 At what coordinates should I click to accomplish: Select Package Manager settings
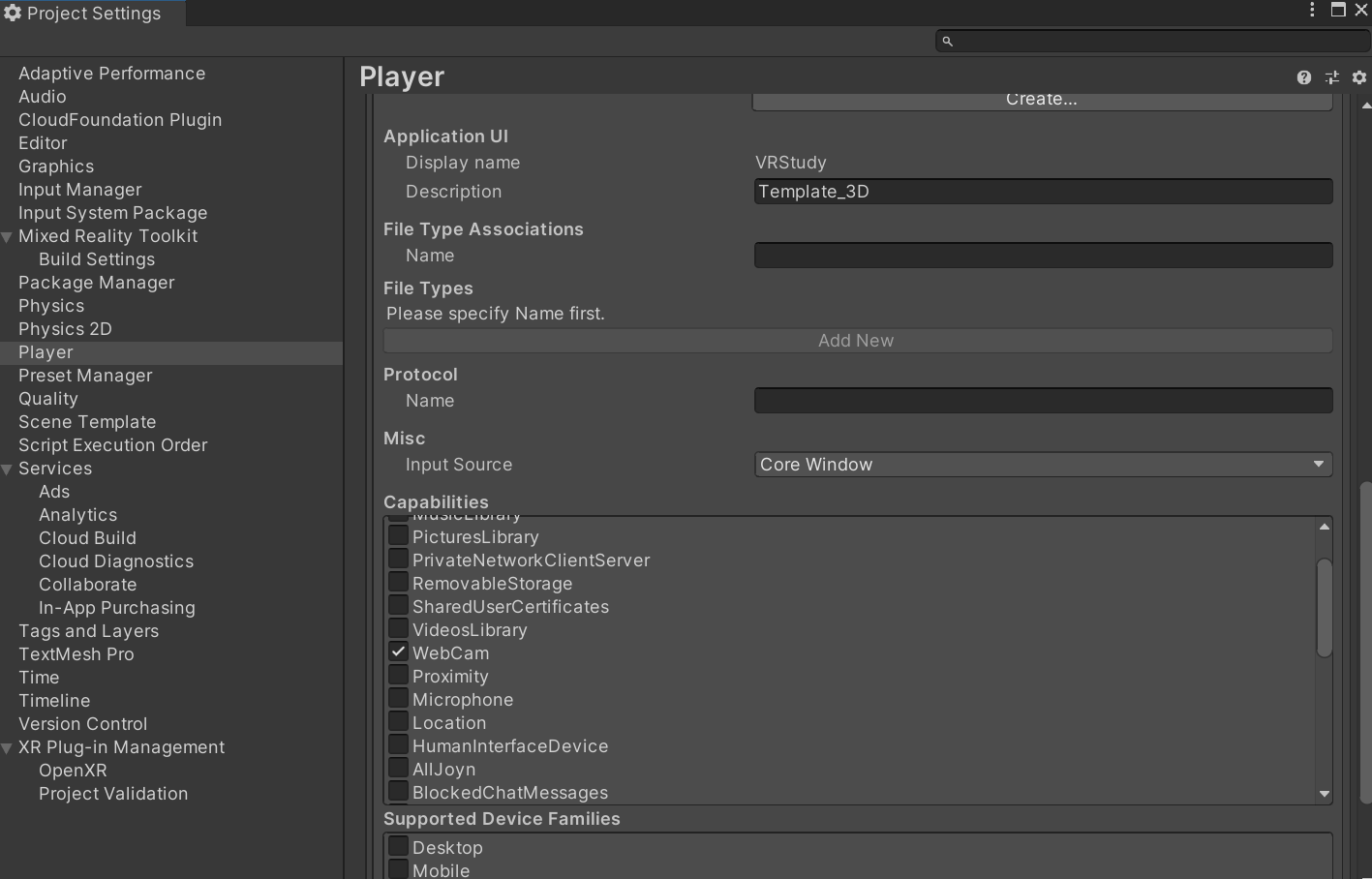coord(97,283)
